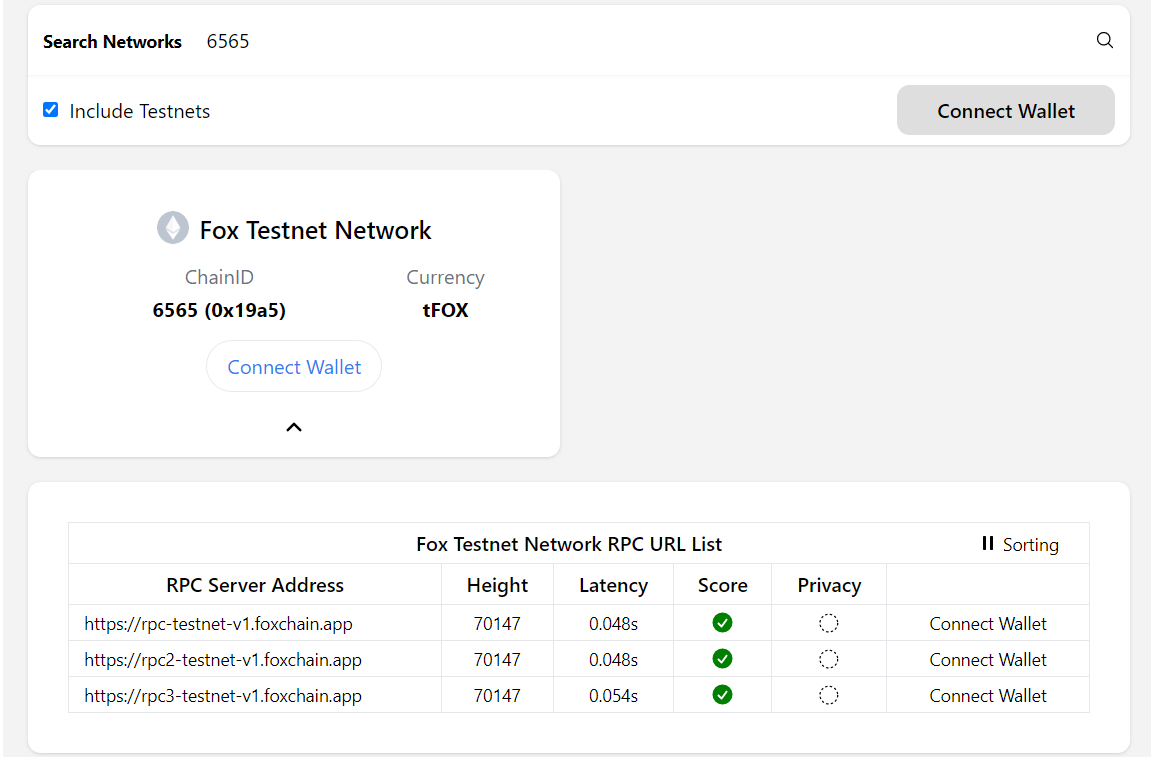
Task: Uncheck the Include Testnets checkbox
Action: pyautogui.click(x=51, y=110)
